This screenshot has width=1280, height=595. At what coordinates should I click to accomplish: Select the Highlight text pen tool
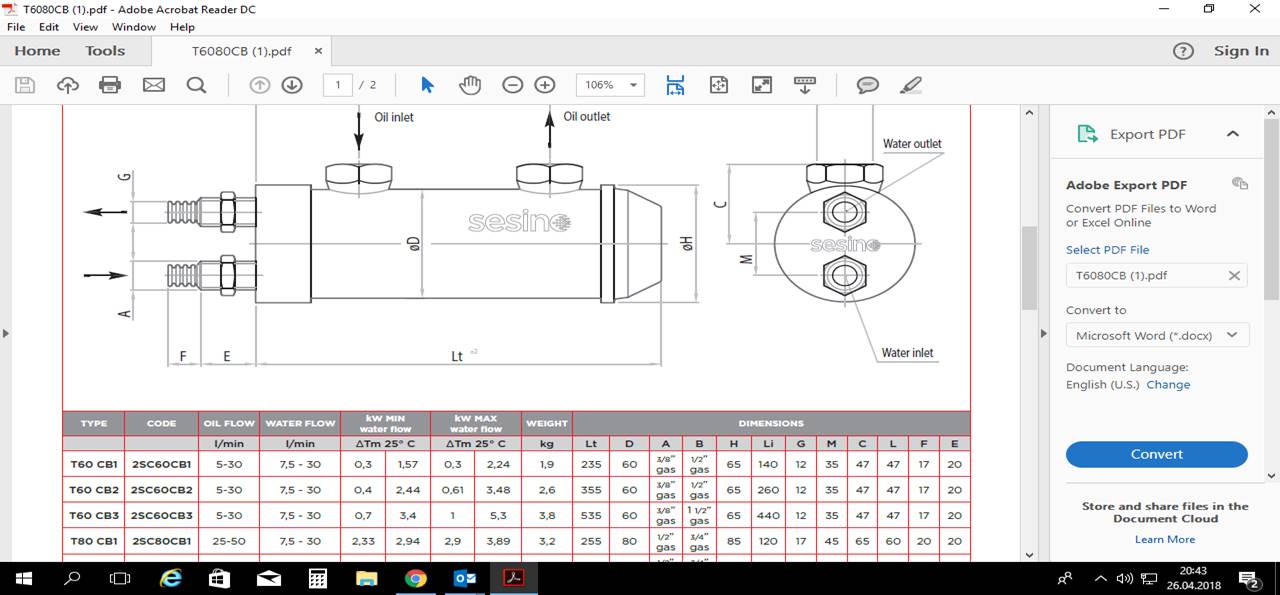911,85
